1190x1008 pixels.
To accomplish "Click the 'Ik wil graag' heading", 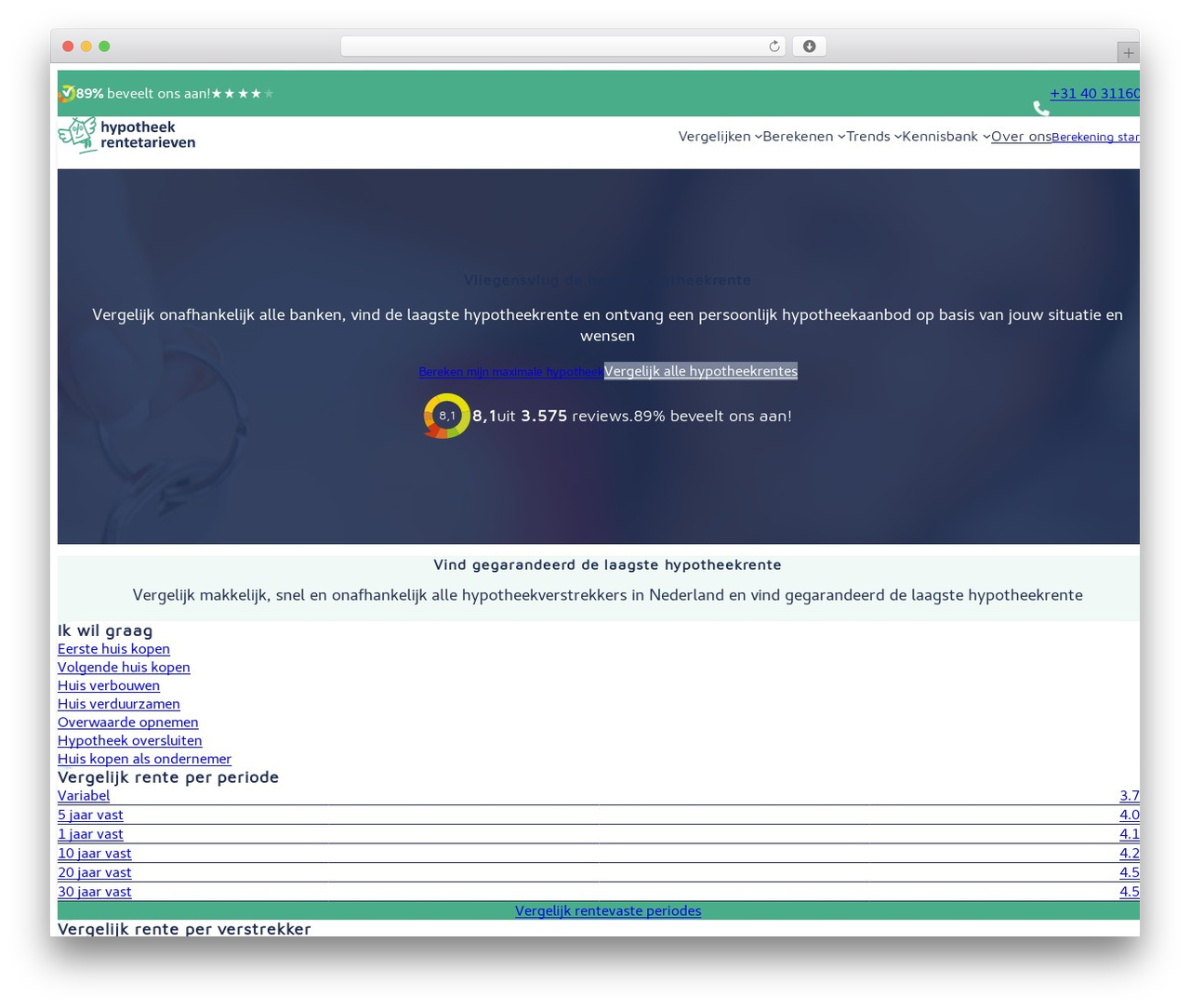I will (x=105, y=630).
